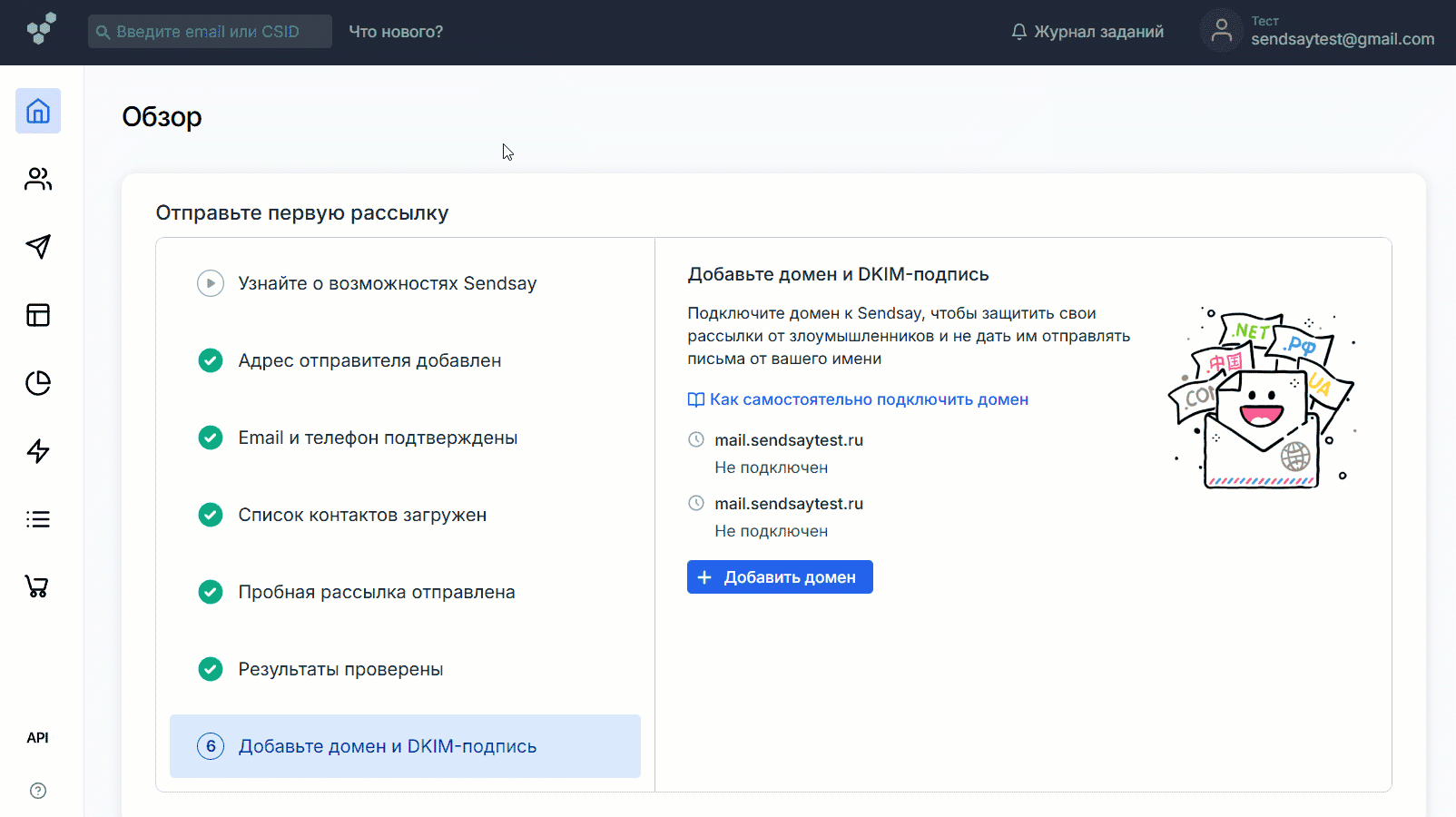The width and height of the screenshot is (1456, 817).
Task: Select step Добавьте домен и DKIM-подпись
Action: coord(405,746)
